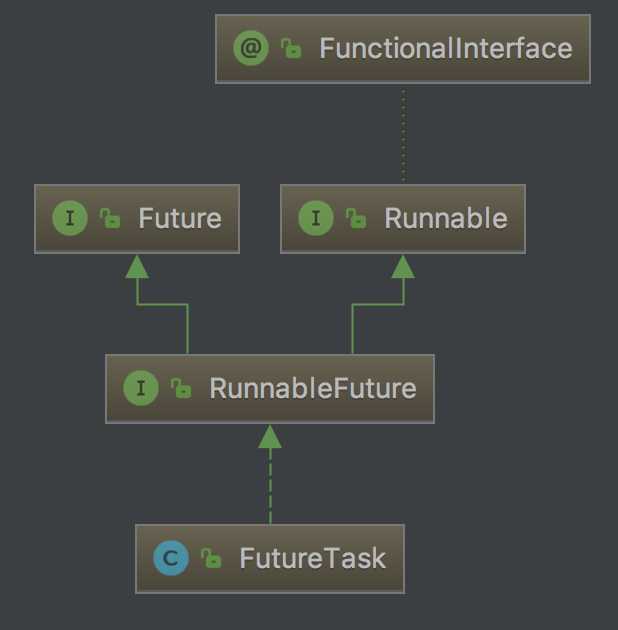Select the FutureTask class label

[x=312, y=558]
